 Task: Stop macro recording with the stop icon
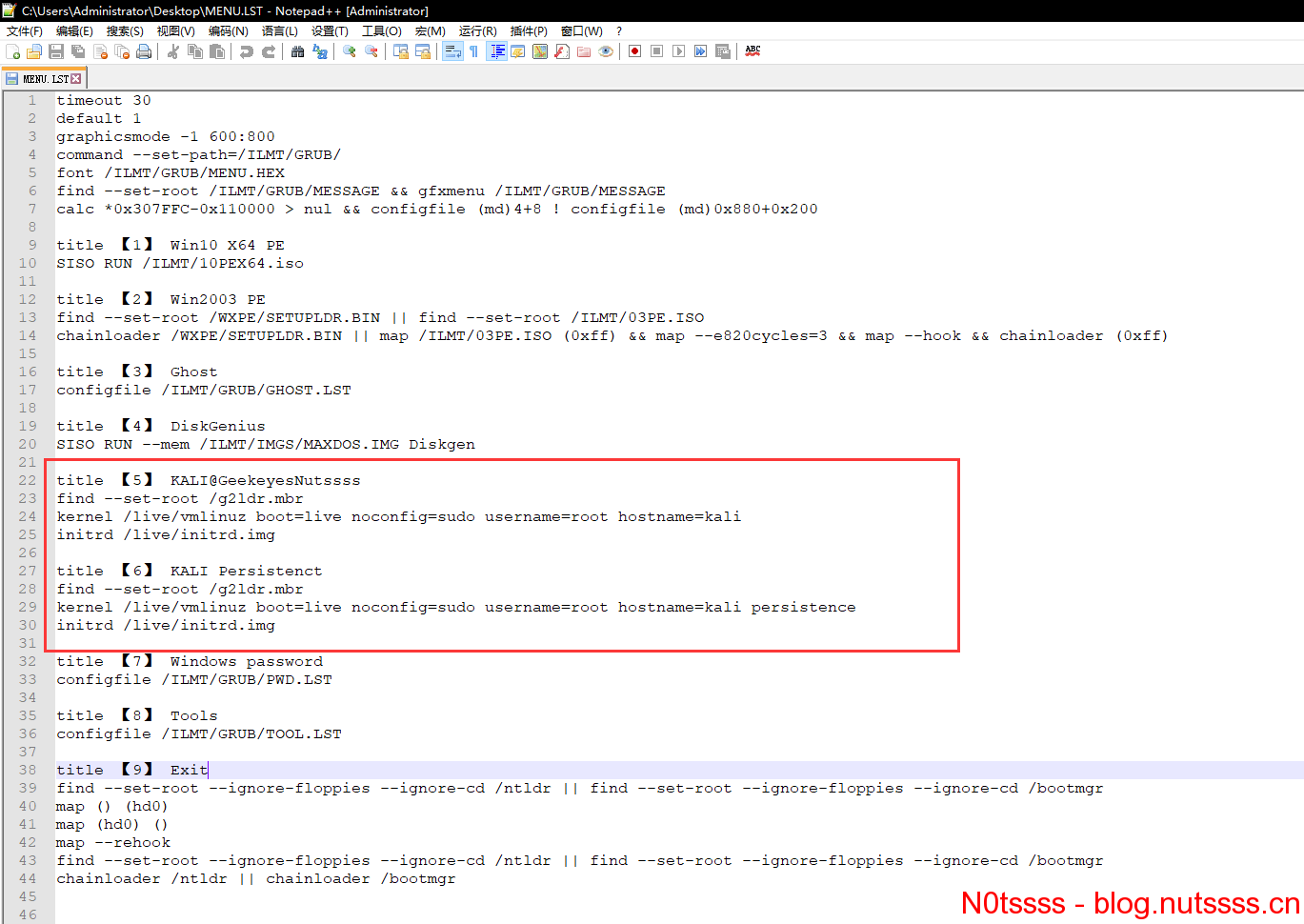(657, 51)
